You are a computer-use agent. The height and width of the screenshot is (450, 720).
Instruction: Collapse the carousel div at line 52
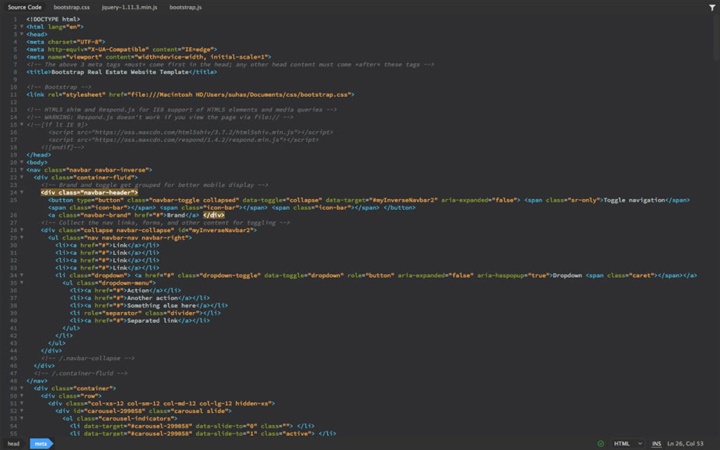tap(22, 411)
